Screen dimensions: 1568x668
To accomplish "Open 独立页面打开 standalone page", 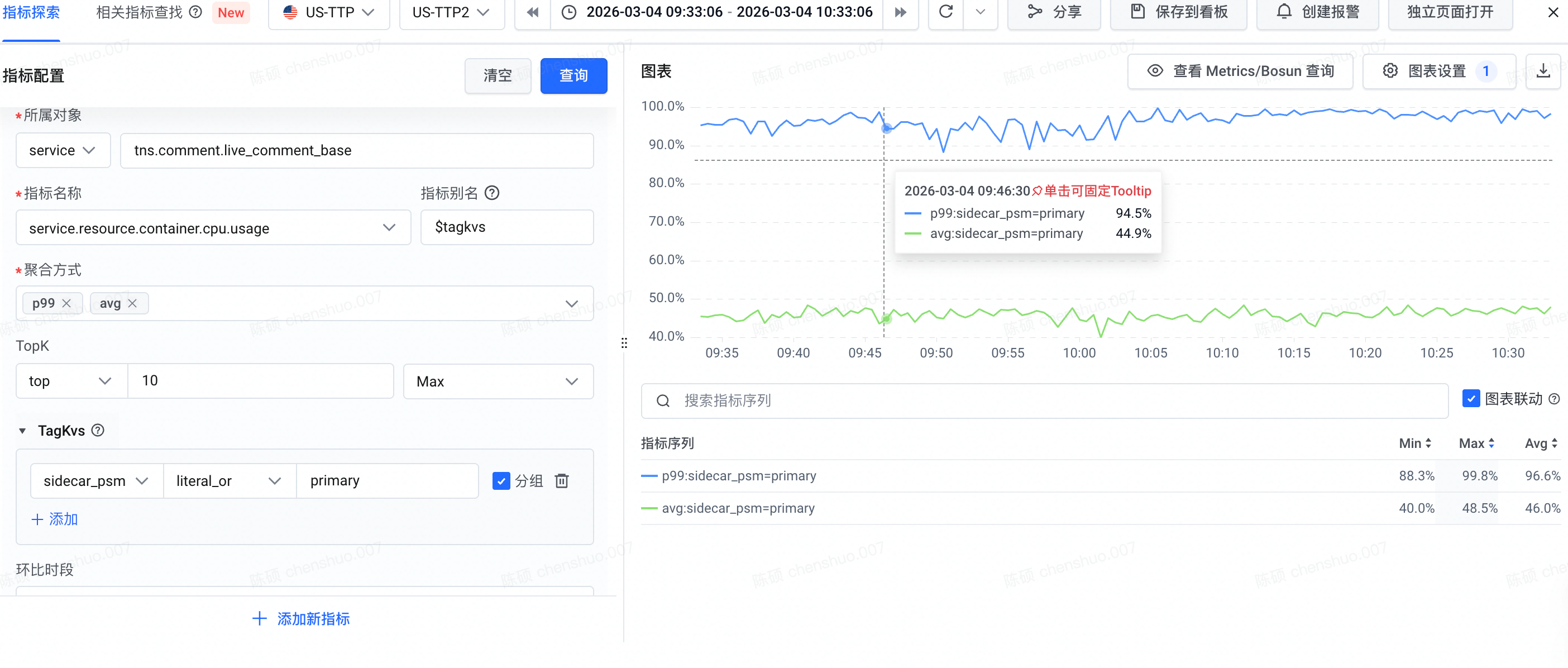I will point(1450,12).
